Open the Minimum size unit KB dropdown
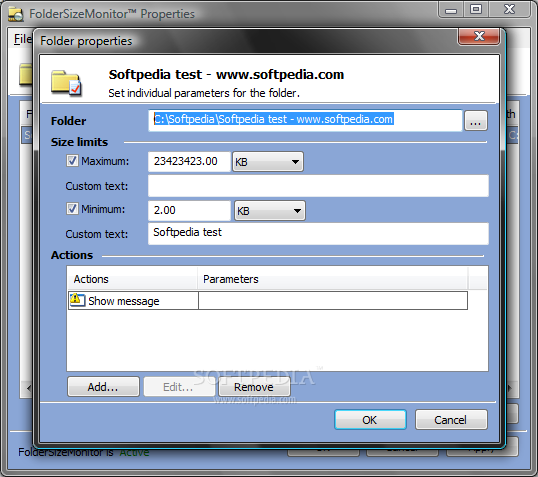 (x=270, y=210)
